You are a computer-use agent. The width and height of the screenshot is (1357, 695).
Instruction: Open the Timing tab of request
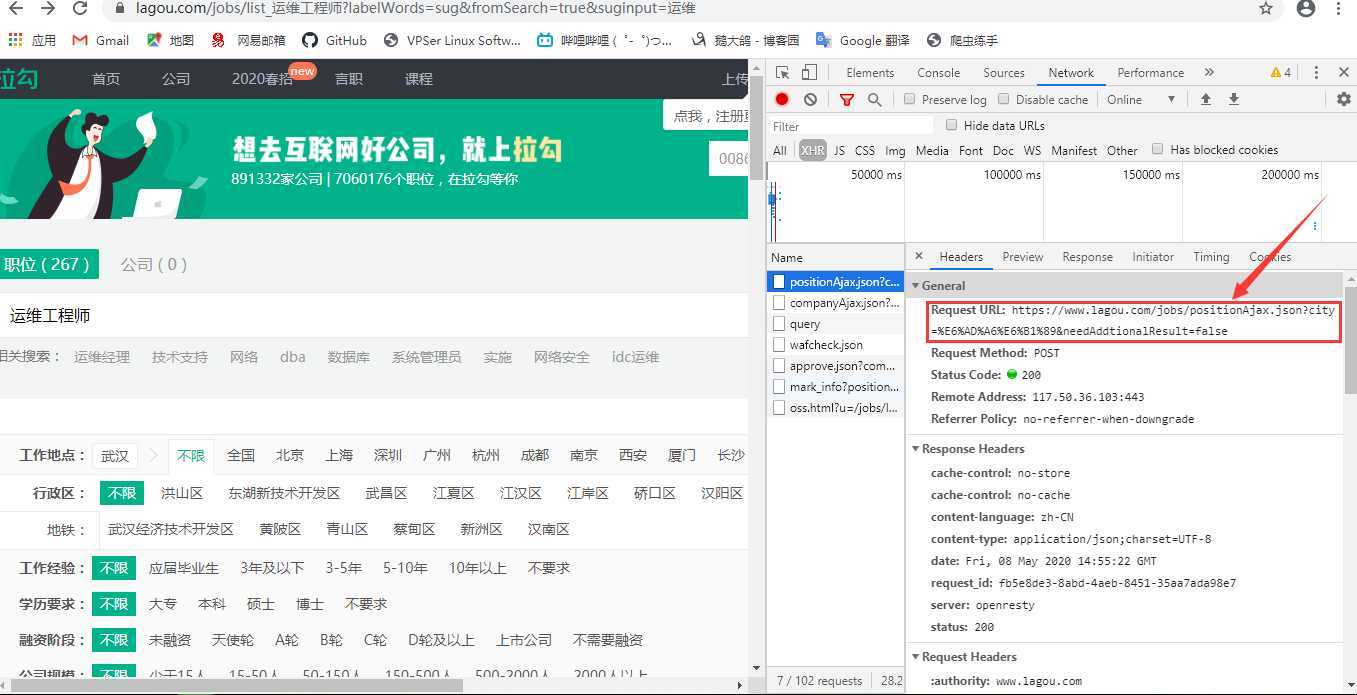pyautogui.click(x=1210, y=257)
